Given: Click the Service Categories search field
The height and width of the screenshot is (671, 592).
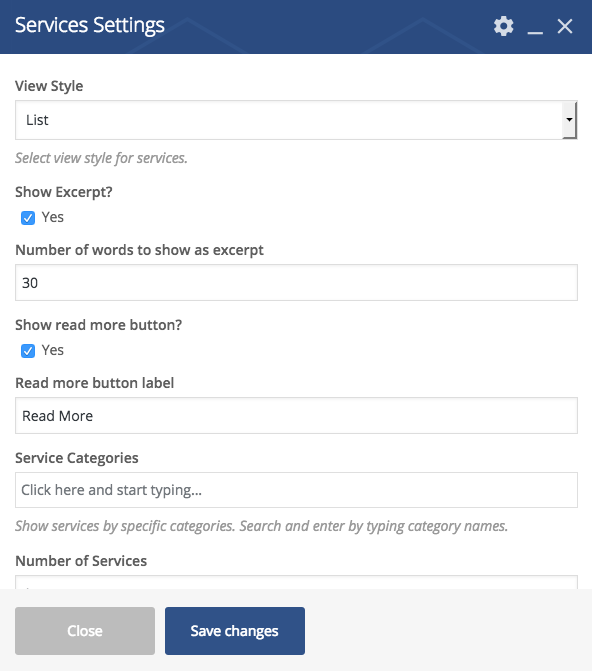Looking at the screenshot, I should click(x=296, y=490).
